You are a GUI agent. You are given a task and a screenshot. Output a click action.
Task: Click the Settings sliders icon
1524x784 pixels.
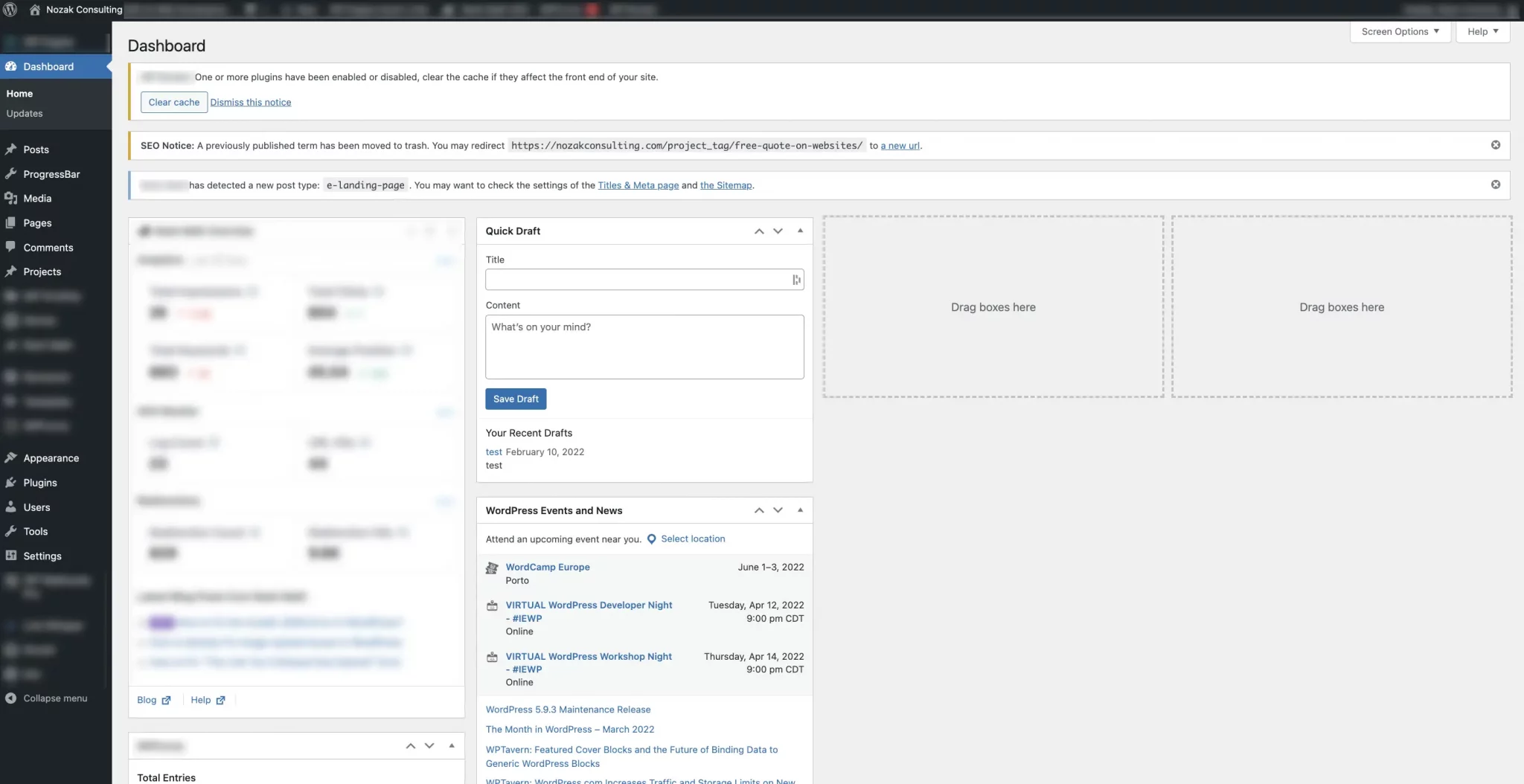11,556
